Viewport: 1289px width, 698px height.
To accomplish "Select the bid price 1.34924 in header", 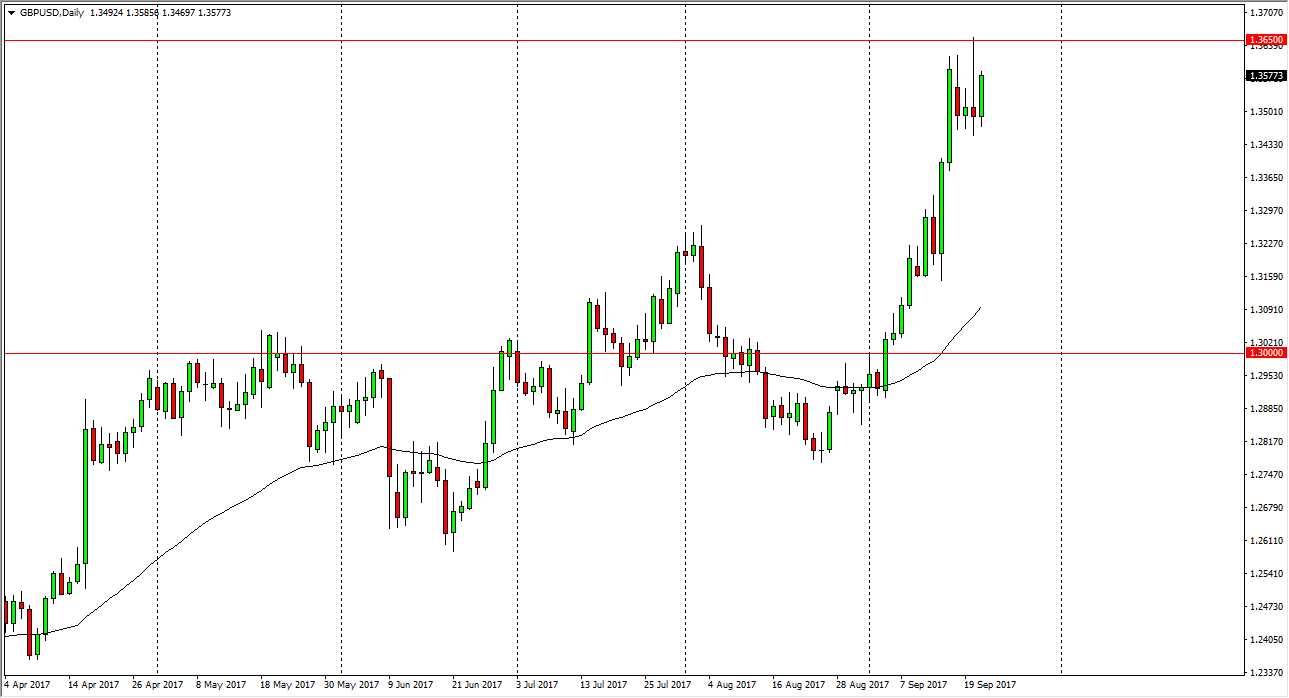I will tap(103, 12).
